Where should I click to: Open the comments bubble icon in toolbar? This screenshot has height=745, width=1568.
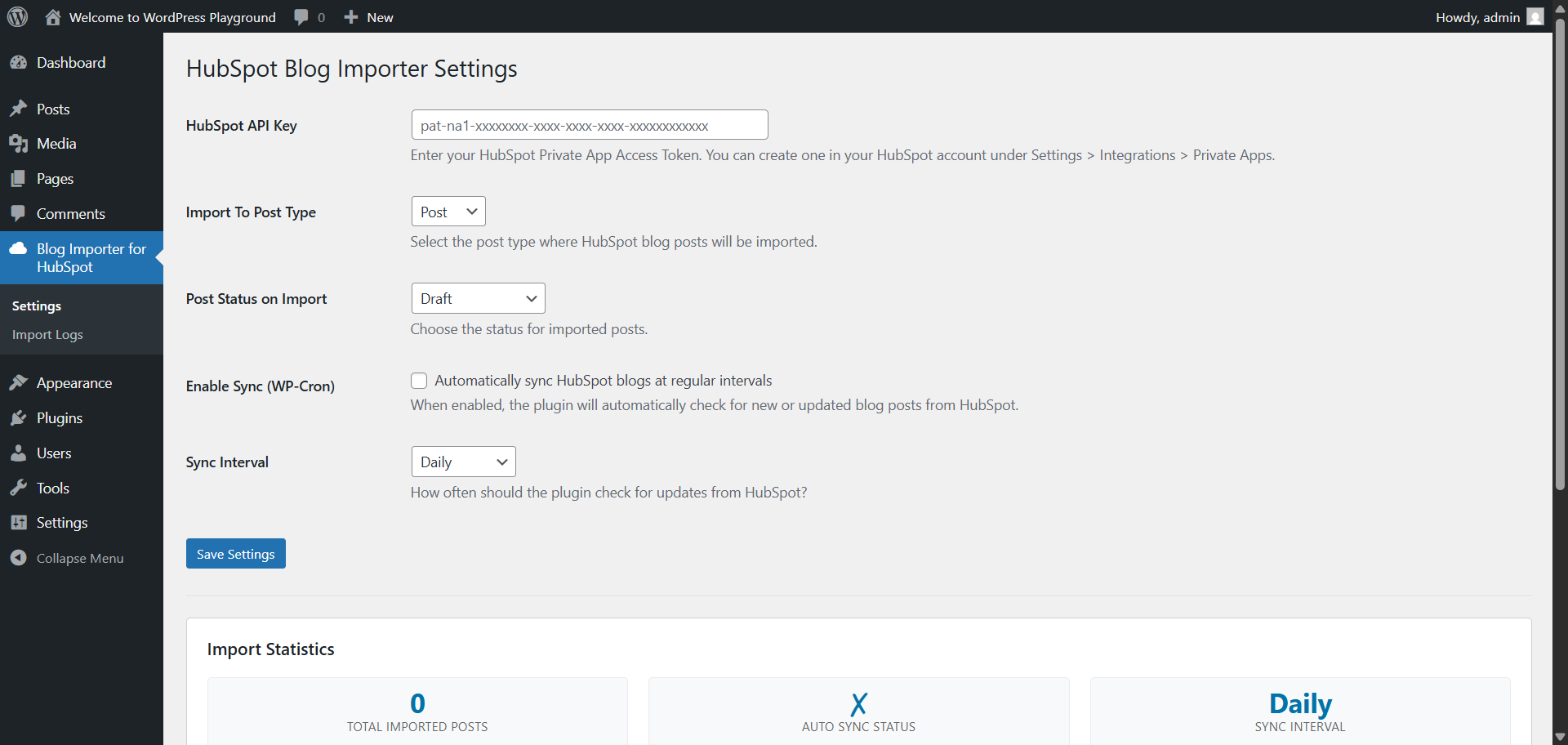pos(301,17)
